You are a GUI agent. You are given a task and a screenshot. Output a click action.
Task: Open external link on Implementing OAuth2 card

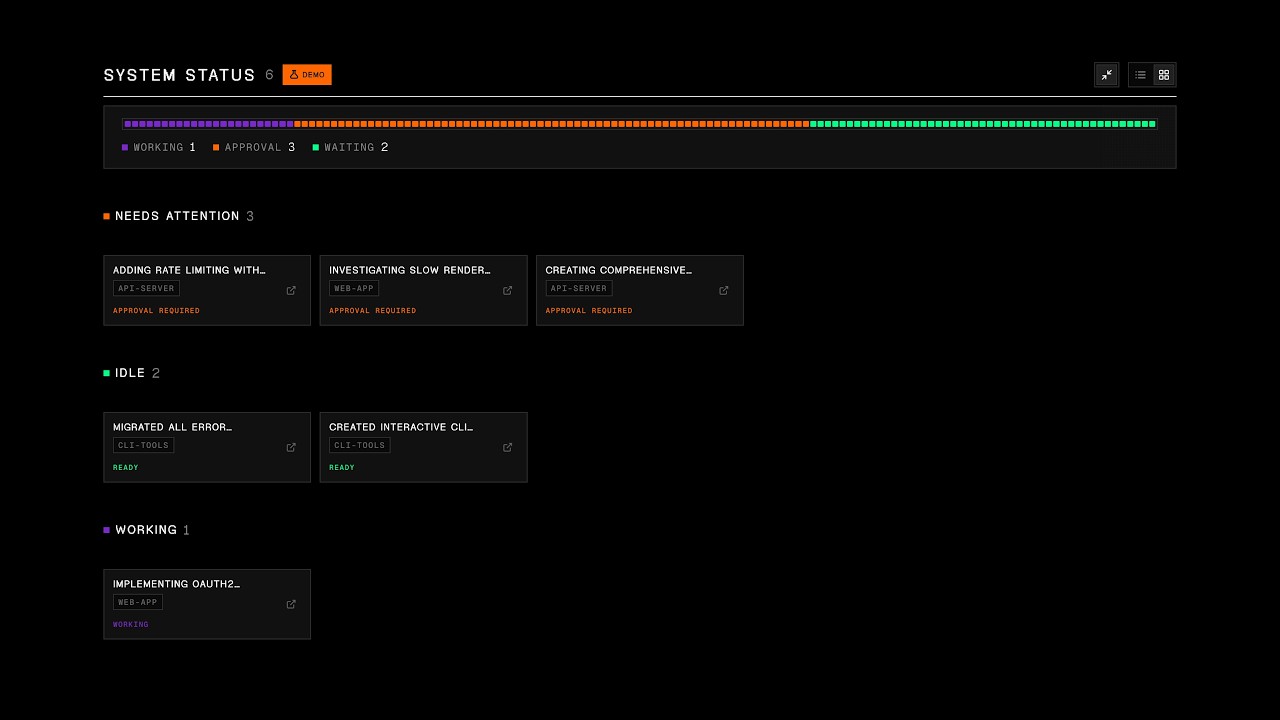pyautogui.click(x=291, y=605)
